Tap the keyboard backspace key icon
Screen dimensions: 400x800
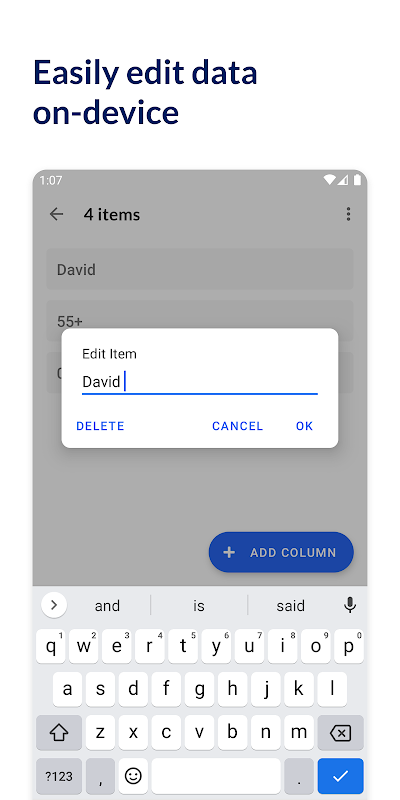pyautogui.click(x=340, y=733)
